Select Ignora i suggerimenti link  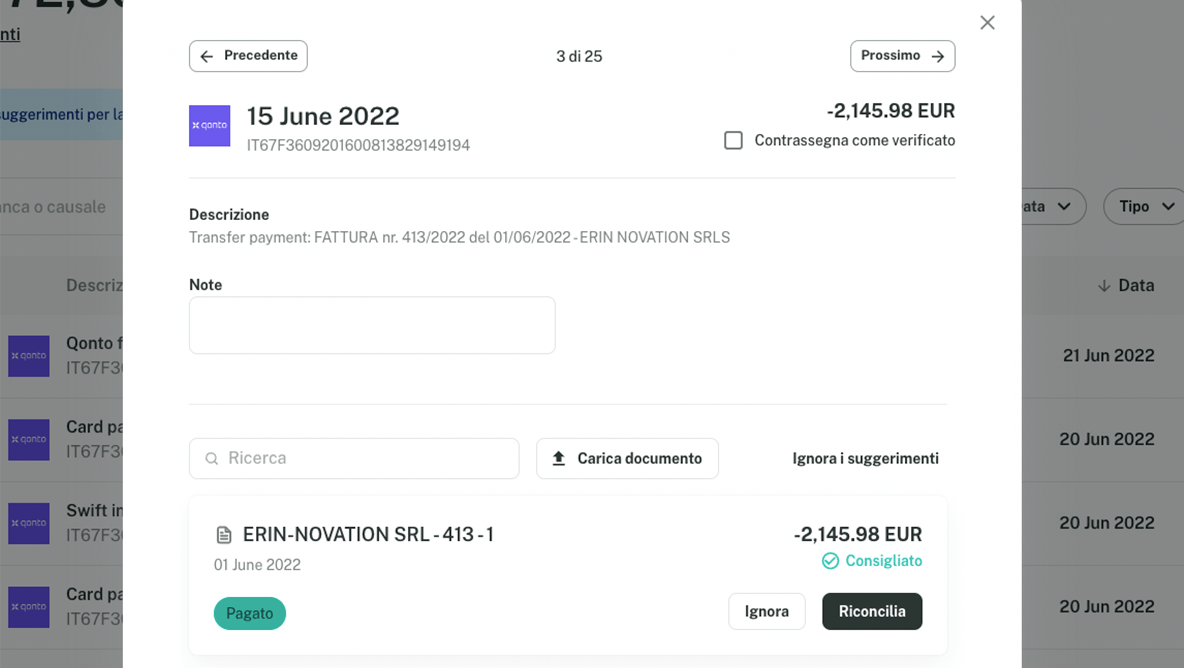coord(865,459)
